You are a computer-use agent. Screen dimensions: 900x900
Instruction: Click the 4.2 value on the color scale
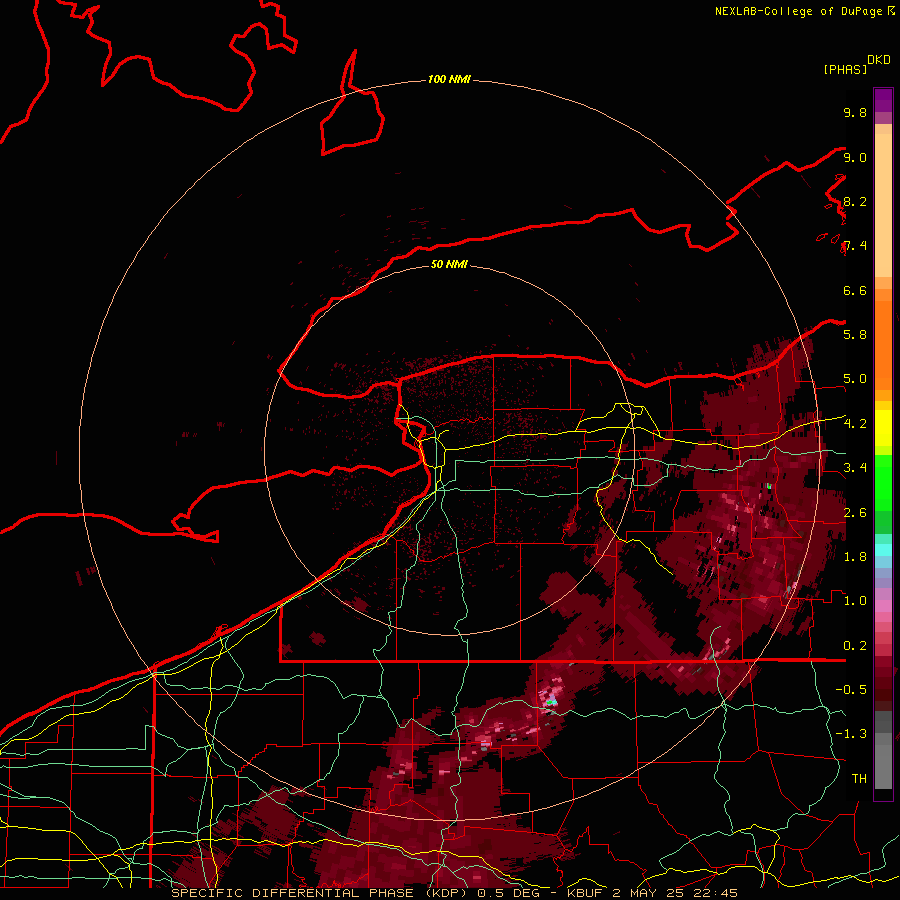point(855,423)
